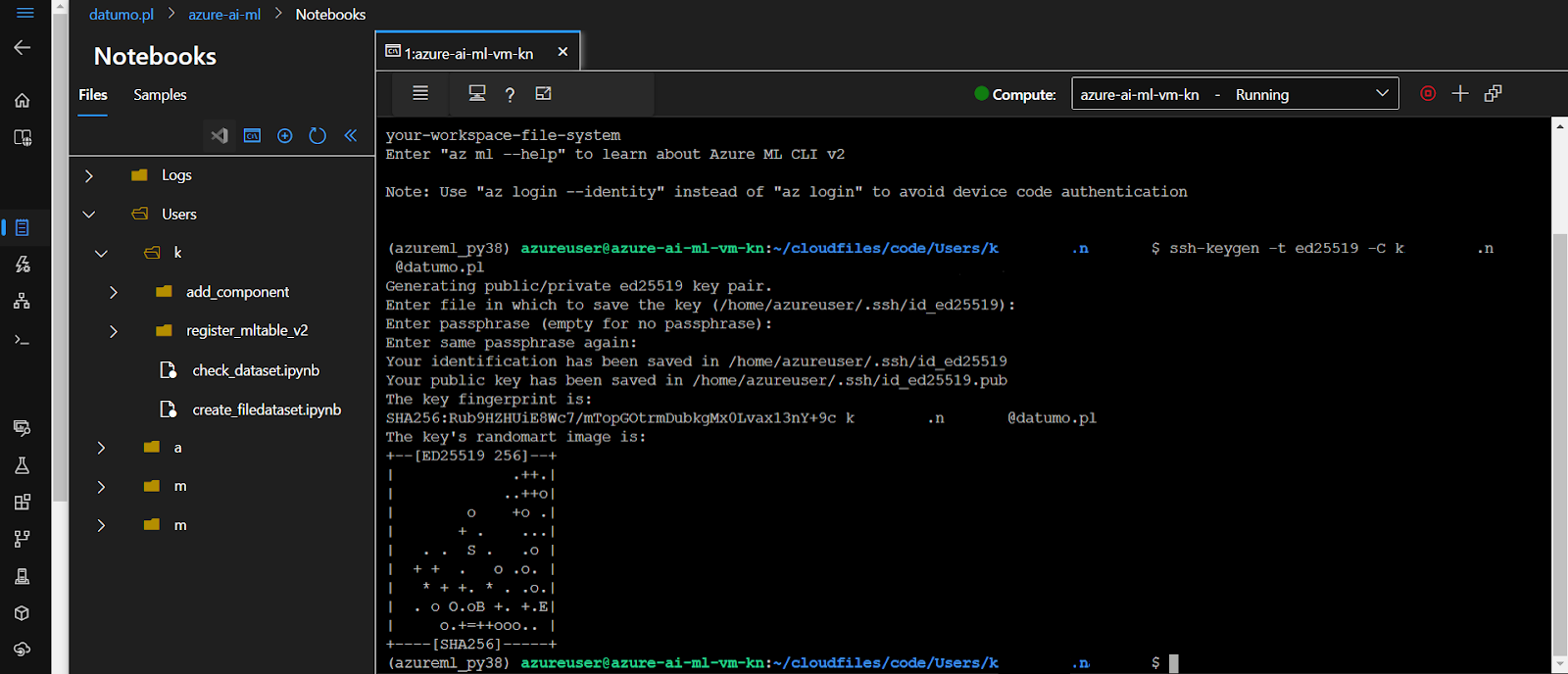Screen dimensions: 1568x674
Task: Click the feedback icon in terminal toolbar
Action: coord(544,93)
